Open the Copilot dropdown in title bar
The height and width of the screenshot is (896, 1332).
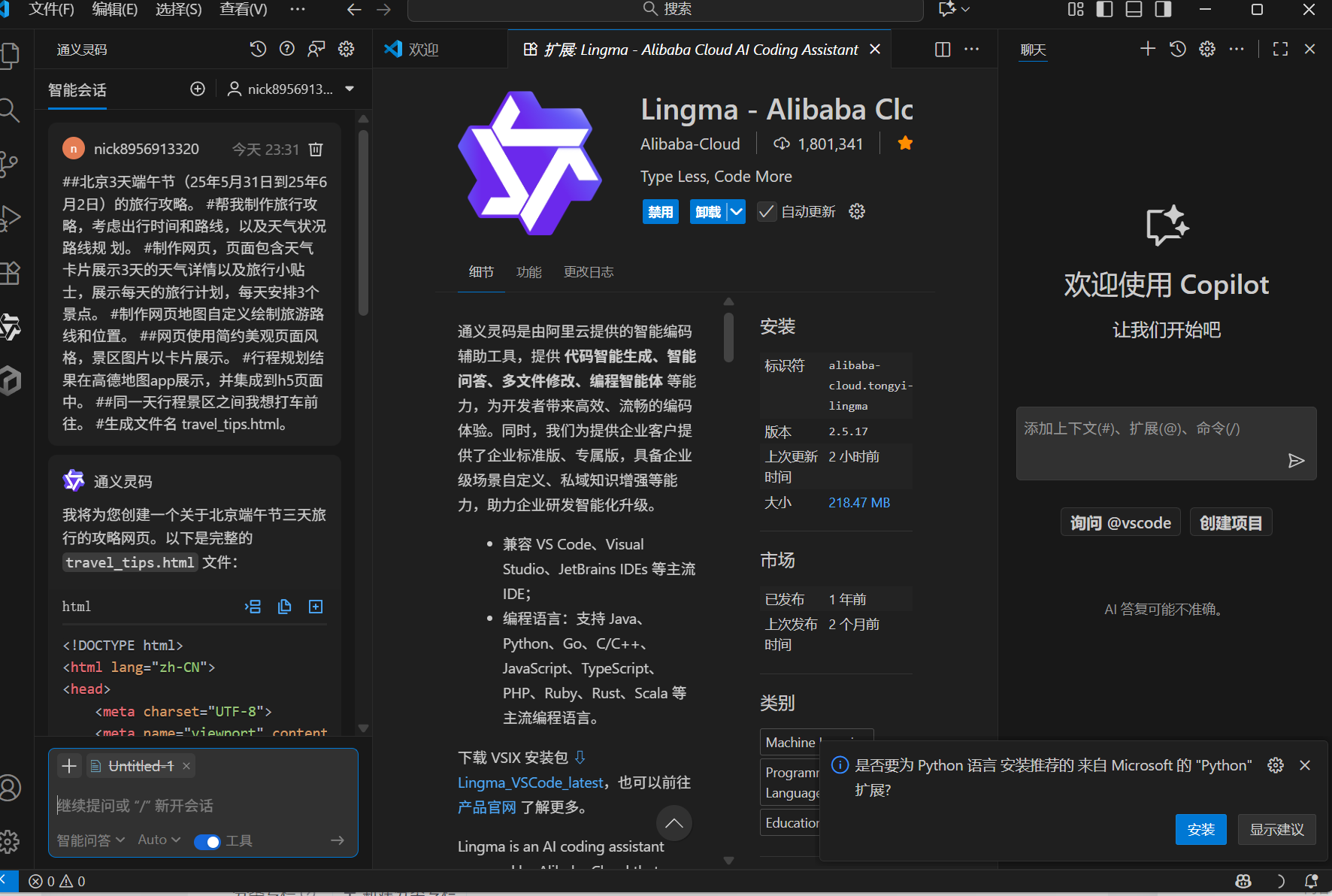954,9
